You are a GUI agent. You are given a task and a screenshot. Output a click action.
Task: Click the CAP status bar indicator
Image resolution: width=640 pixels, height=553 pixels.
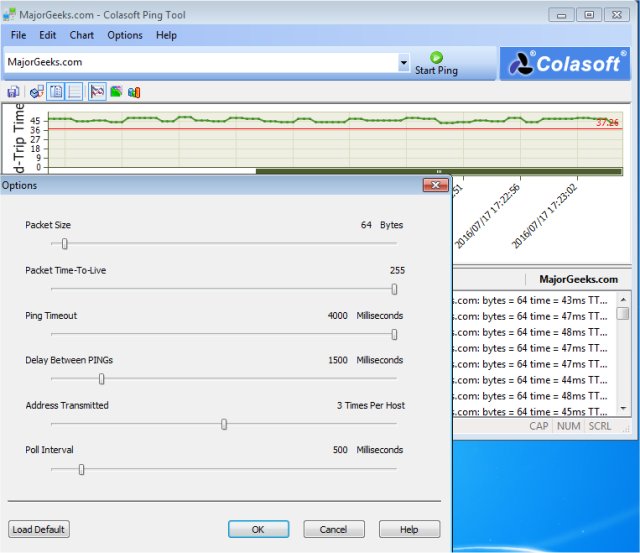click(x=539, y=426)
